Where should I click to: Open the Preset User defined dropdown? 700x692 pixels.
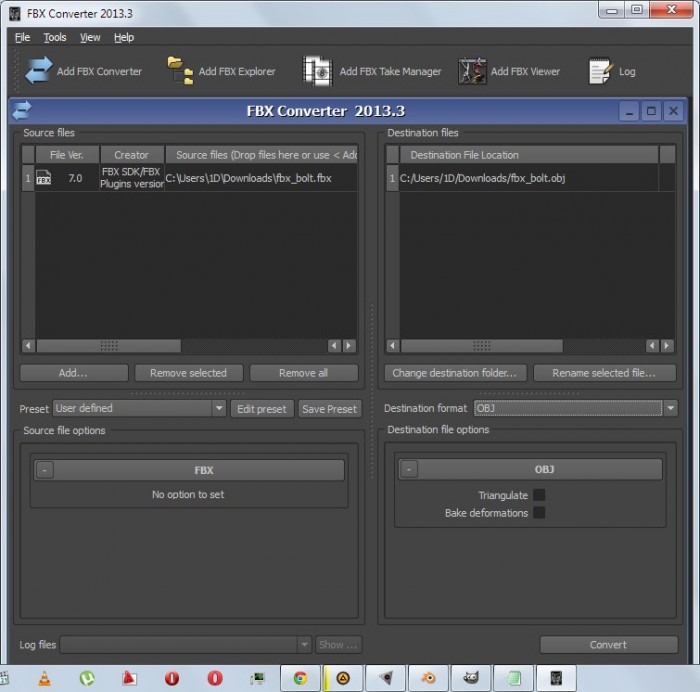point(140,408)
